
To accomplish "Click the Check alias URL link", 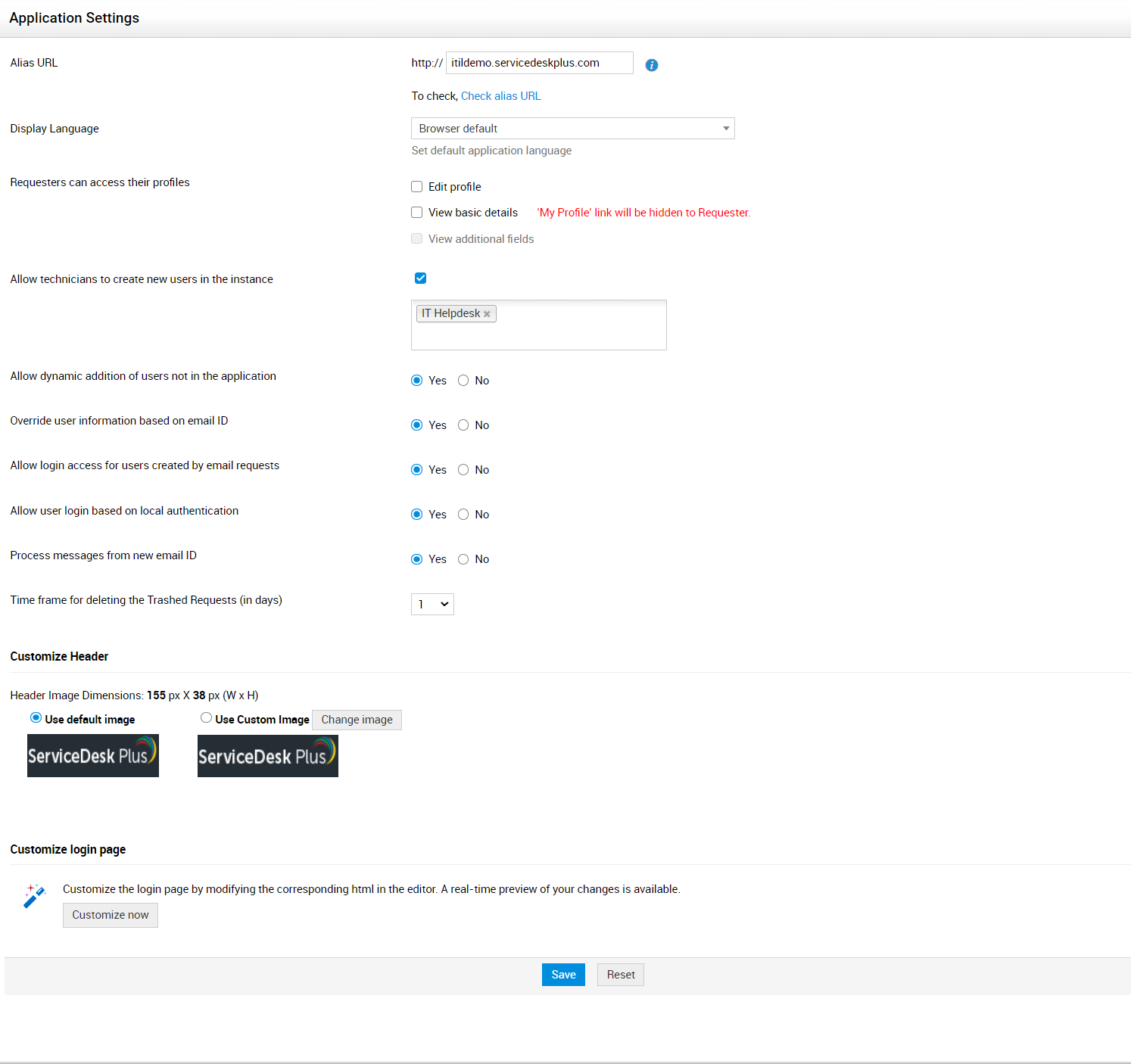I will [501, 96].
